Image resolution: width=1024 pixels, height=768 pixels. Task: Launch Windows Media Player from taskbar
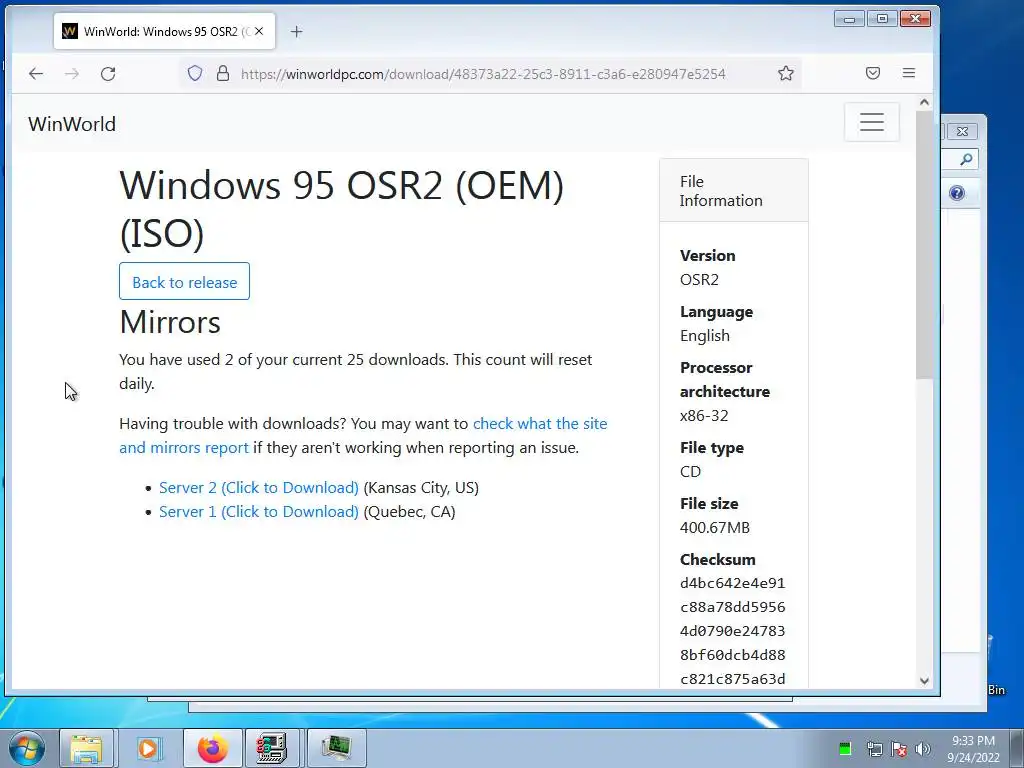click(x=148, y=748)
